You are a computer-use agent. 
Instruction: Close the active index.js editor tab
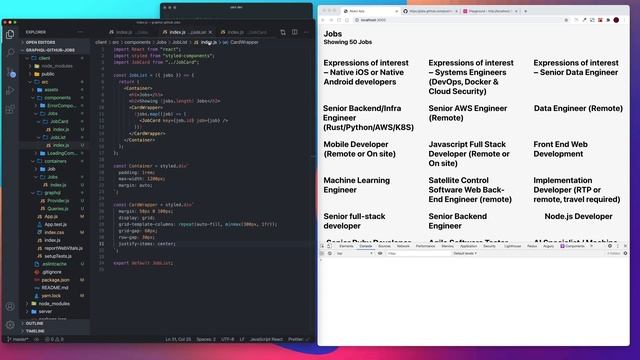coord(211,32)
